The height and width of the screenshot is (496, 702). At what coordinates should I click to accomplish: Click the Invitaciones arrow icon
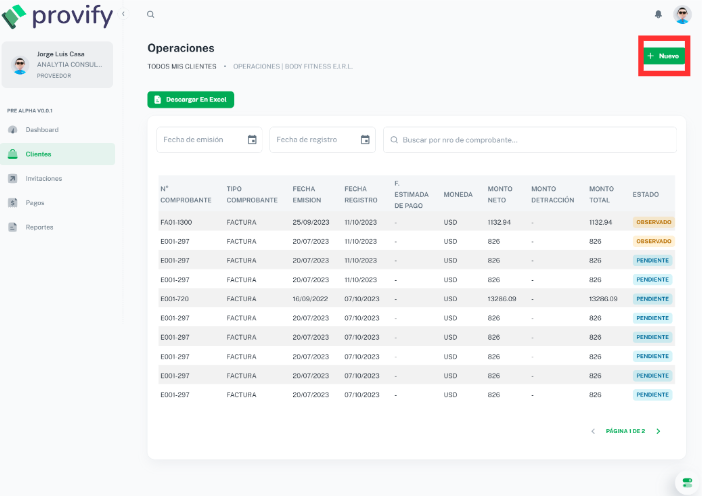(x=13, y=179)
